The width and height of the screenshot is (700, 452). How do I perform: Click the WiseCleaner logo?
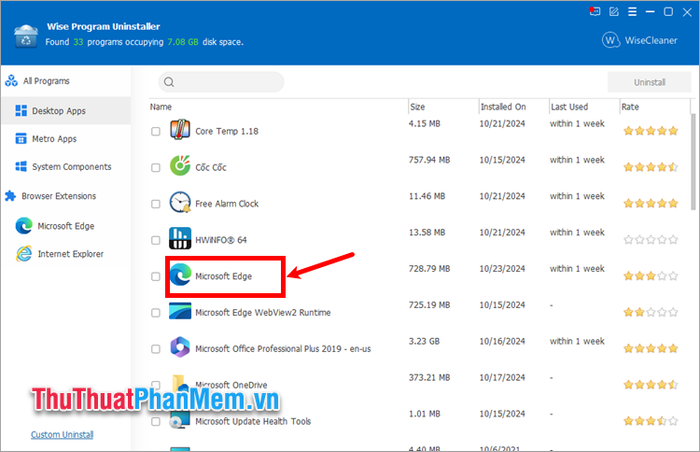[x=639, y=40]
